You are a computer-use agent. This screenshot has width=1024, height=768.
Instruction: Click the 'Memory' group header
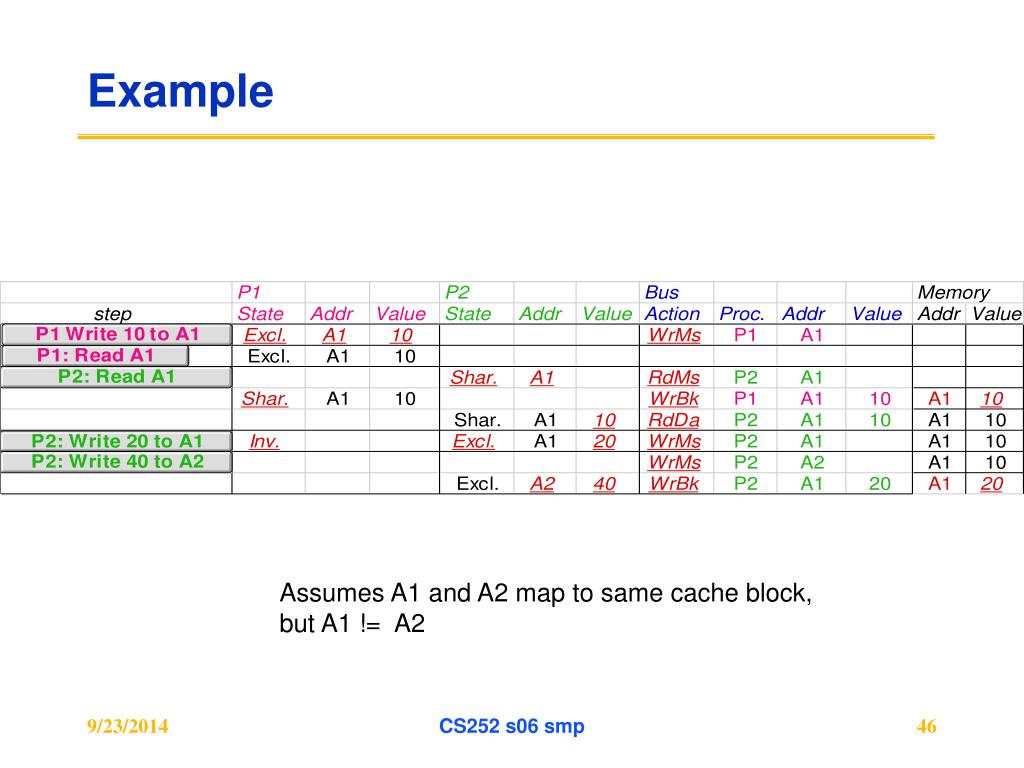click(x=953, y=293)
